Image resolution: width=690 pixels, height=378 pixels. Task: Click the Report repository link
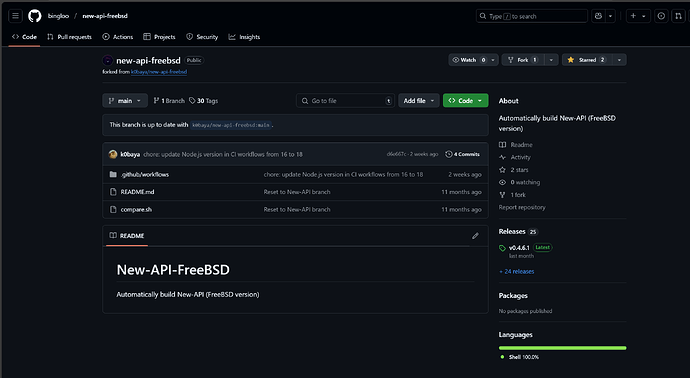[x=522, y=207]
